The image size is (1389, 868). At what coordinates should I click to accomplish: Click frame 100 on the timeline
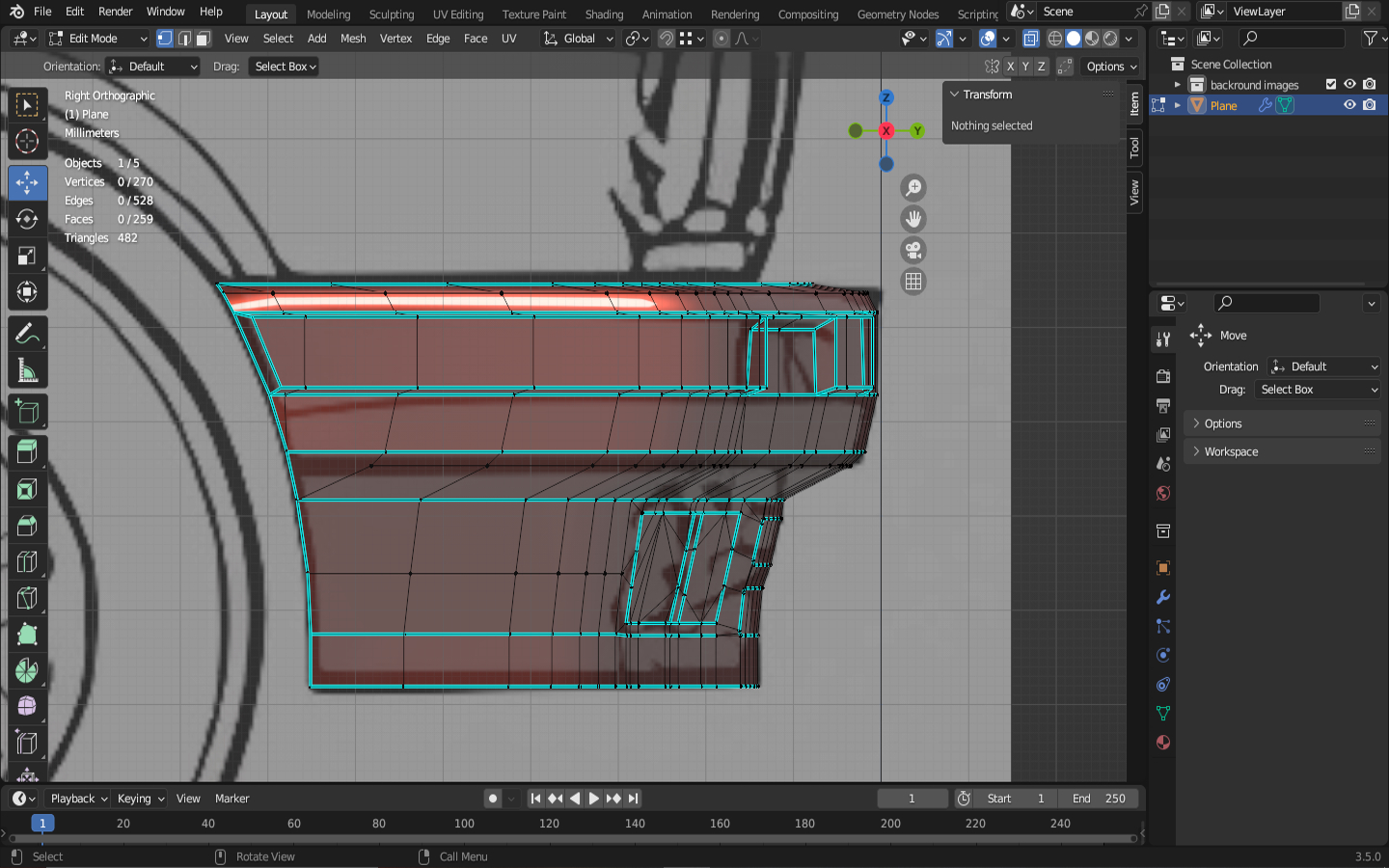pyautogui.click(x=464, y=824)
